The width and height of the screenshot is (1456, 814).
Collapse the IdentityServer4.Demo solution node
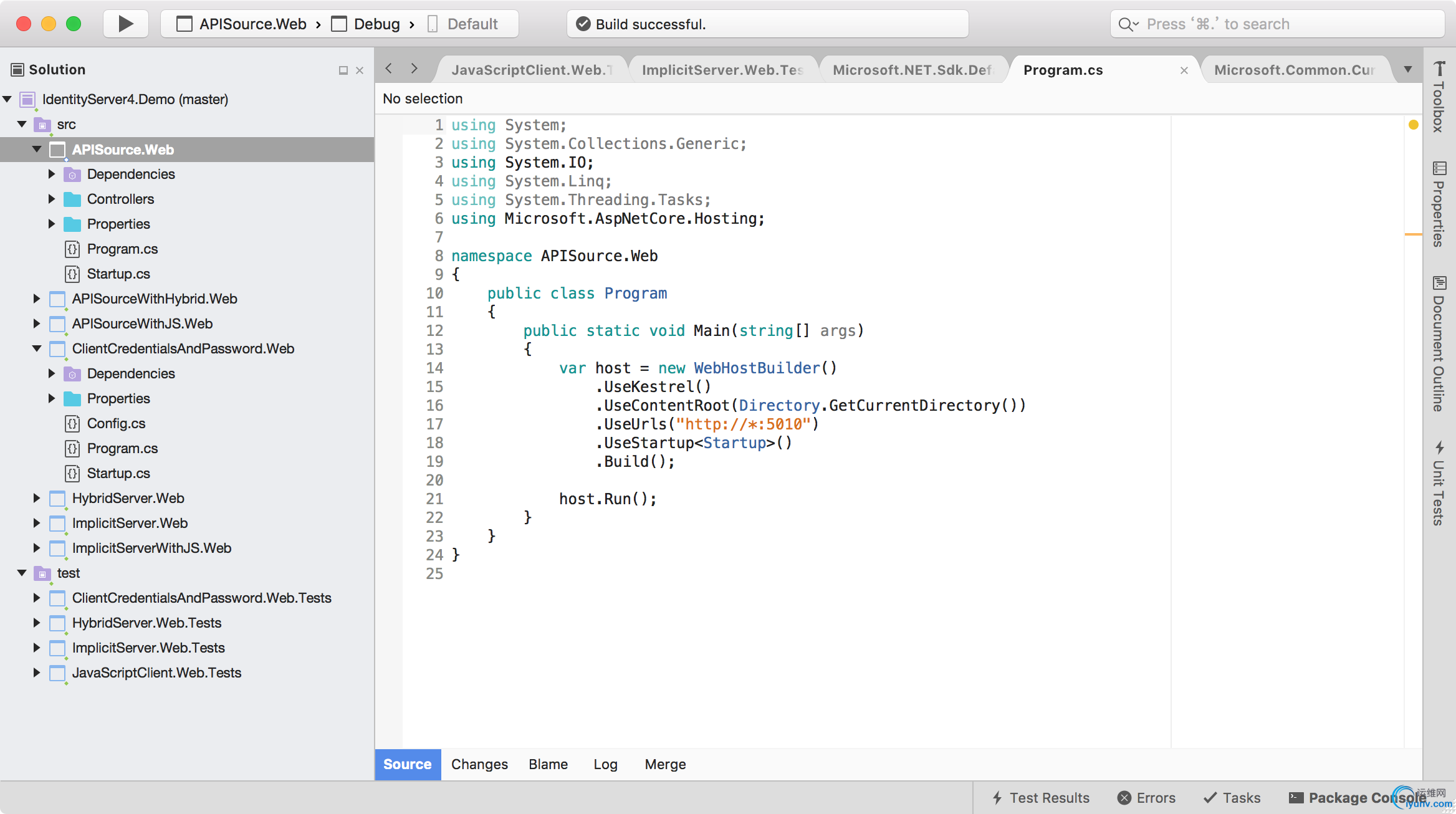coord(7,99)
